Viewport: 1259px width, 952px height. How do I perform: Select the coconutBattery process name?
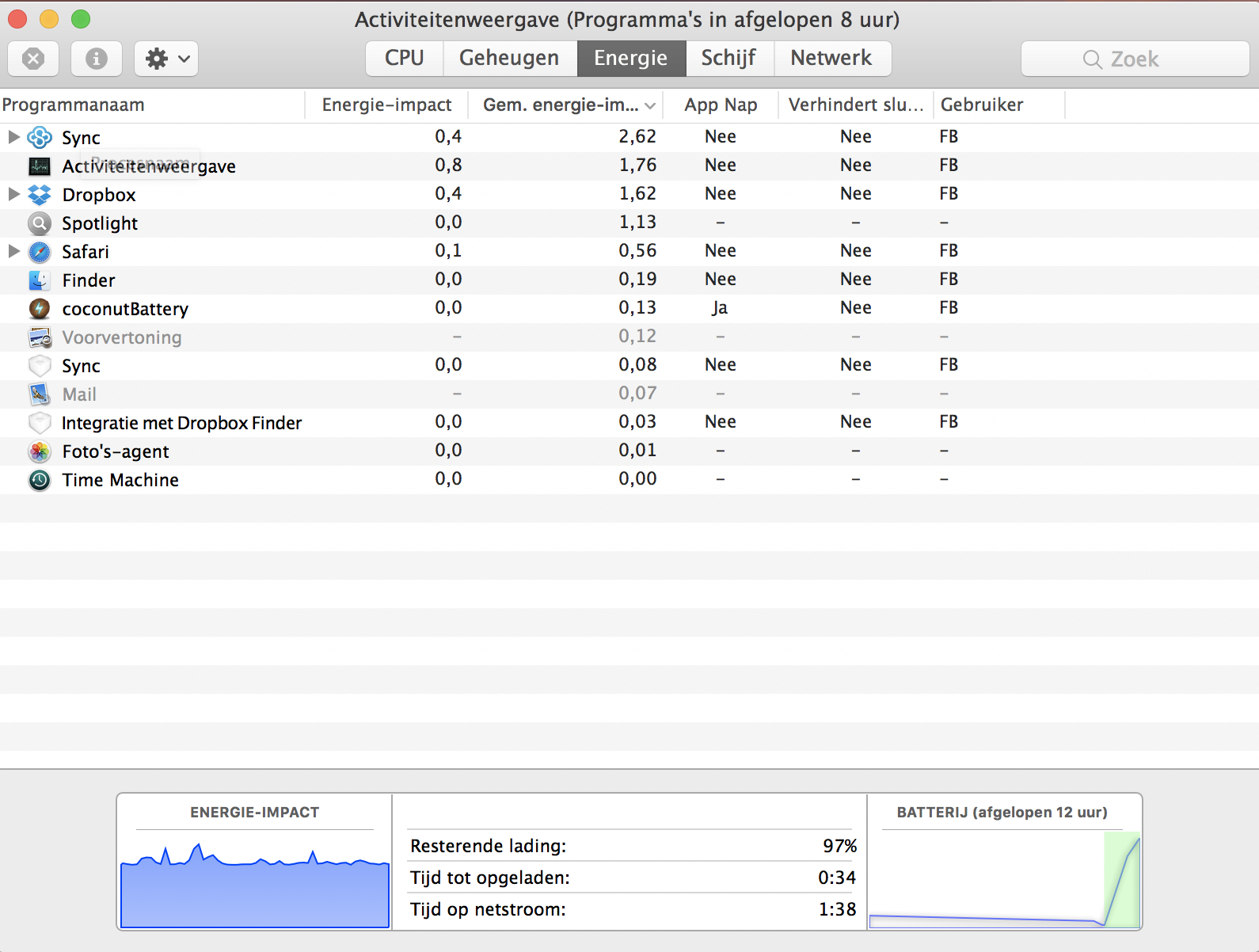[125, 309]
